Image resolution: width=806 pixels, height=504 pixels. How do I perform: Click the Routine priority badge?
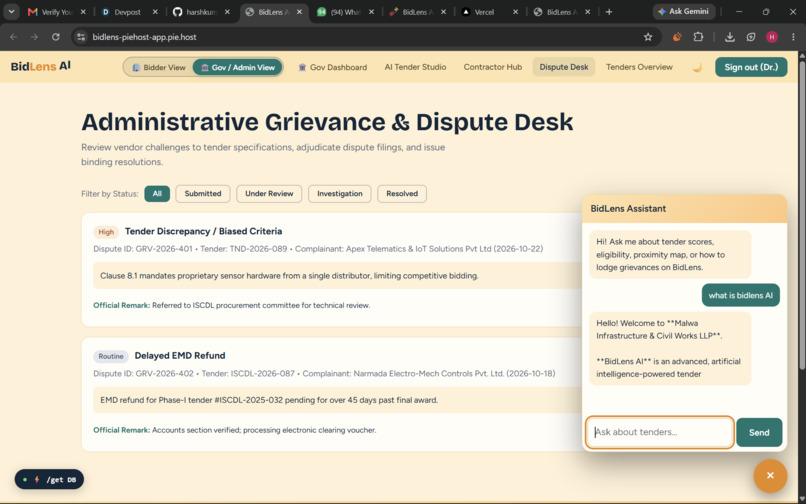111,356
